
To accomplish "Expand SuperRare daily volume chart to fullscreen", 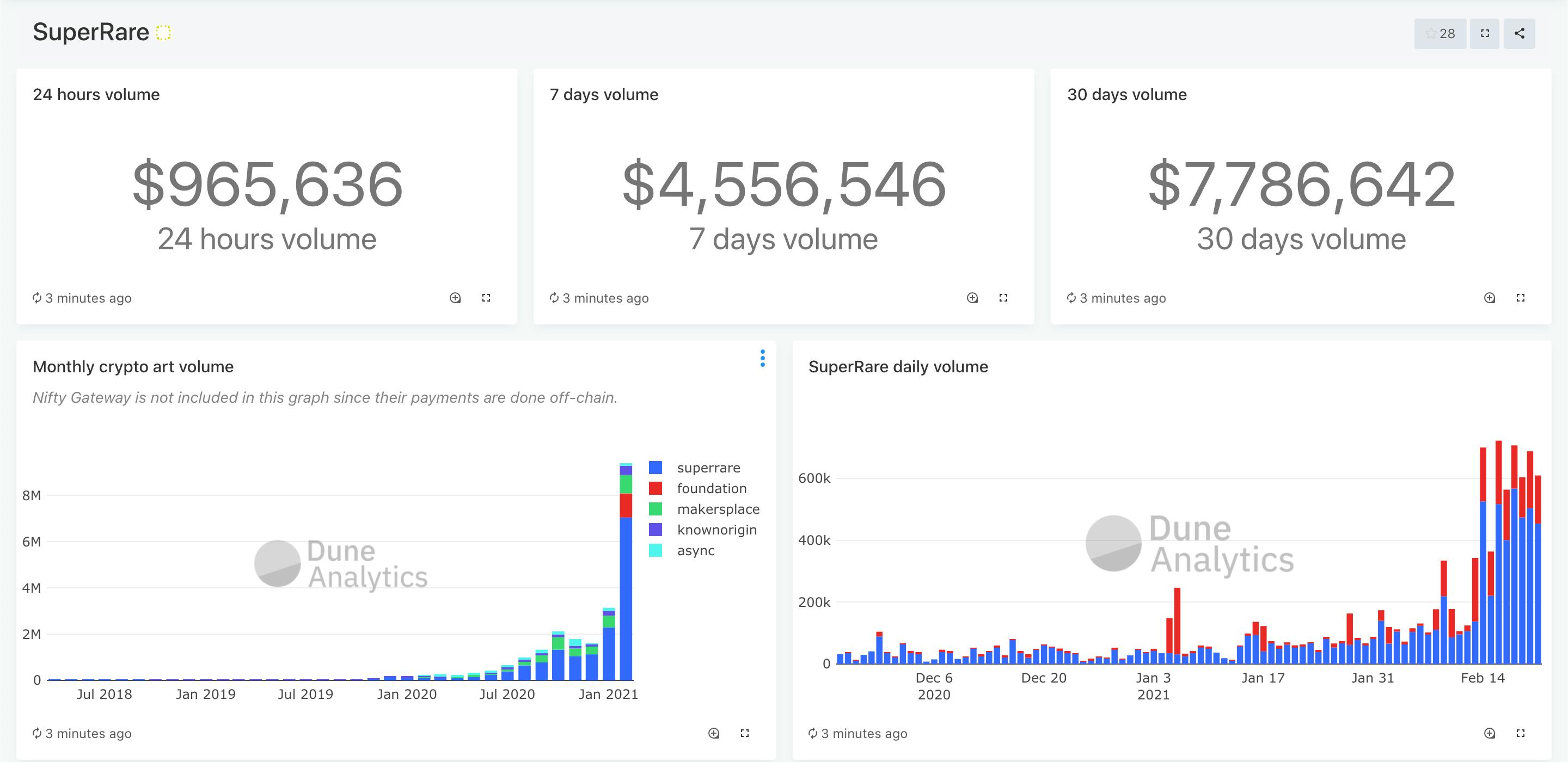I will (x=1520, y=733).
